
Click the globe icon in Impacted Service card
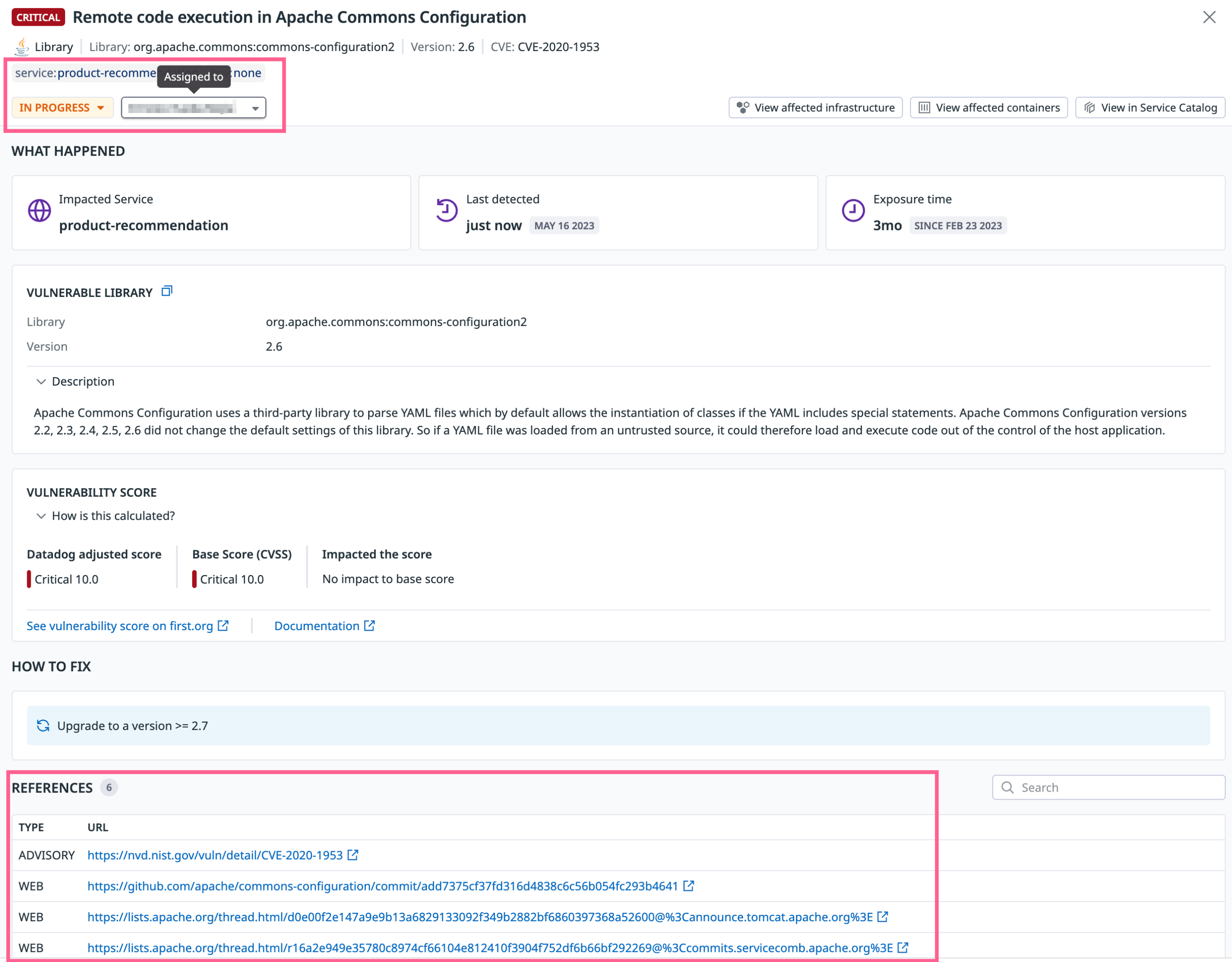tap(39, 211)
